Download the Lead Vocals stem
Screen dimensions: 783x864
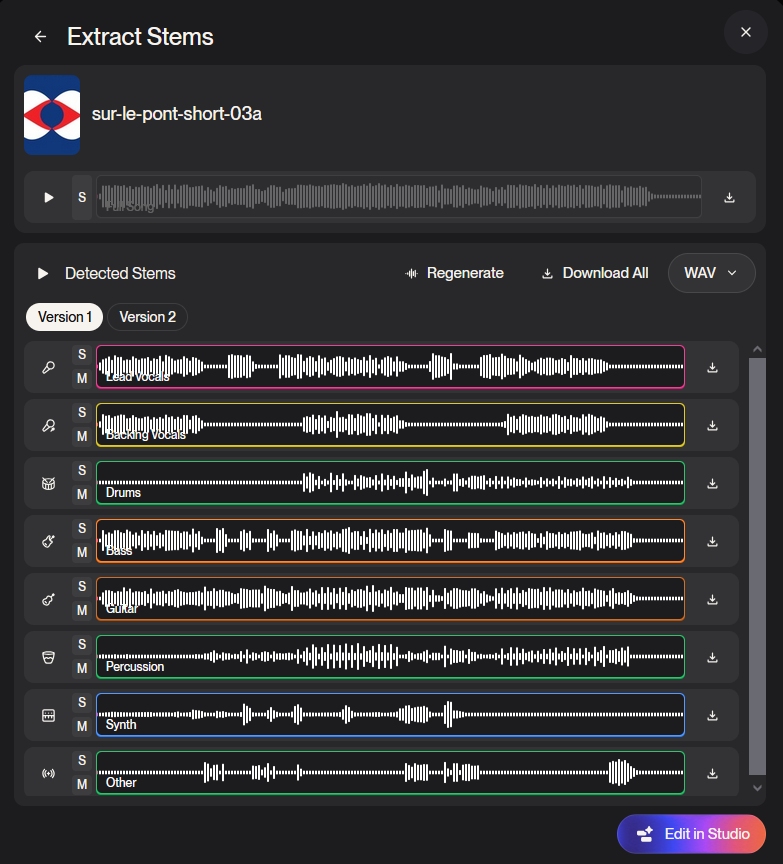coord(712,367)
